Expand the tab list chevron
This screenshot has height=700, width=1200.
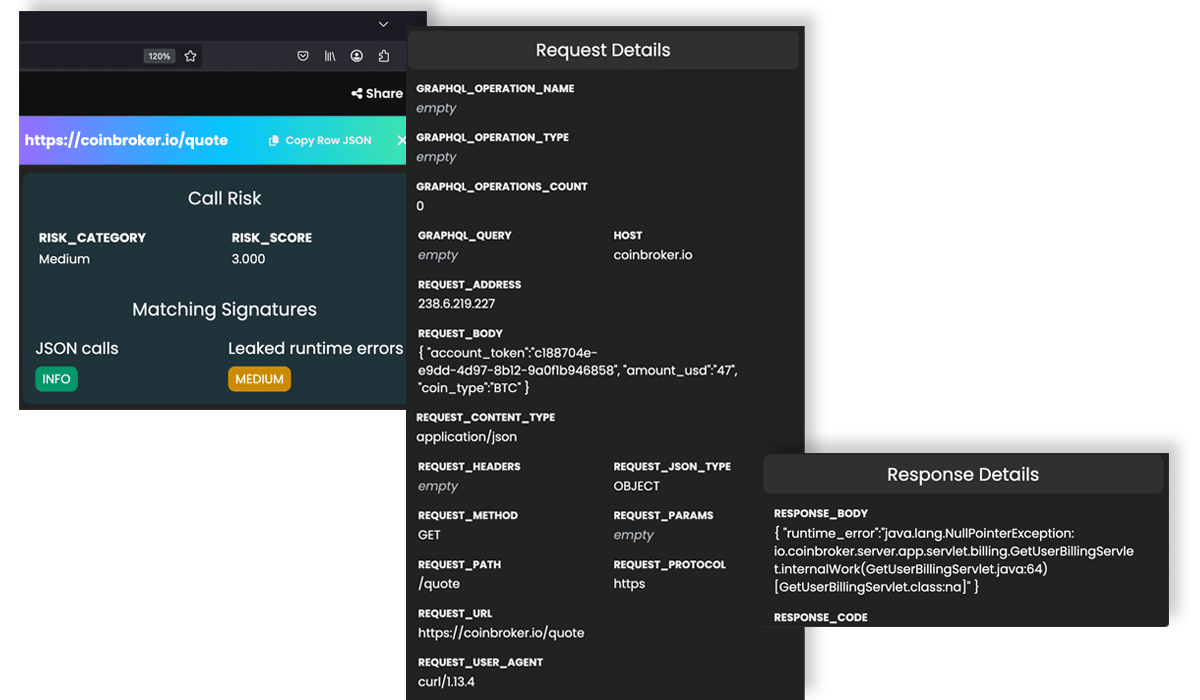tap(383, 24)
